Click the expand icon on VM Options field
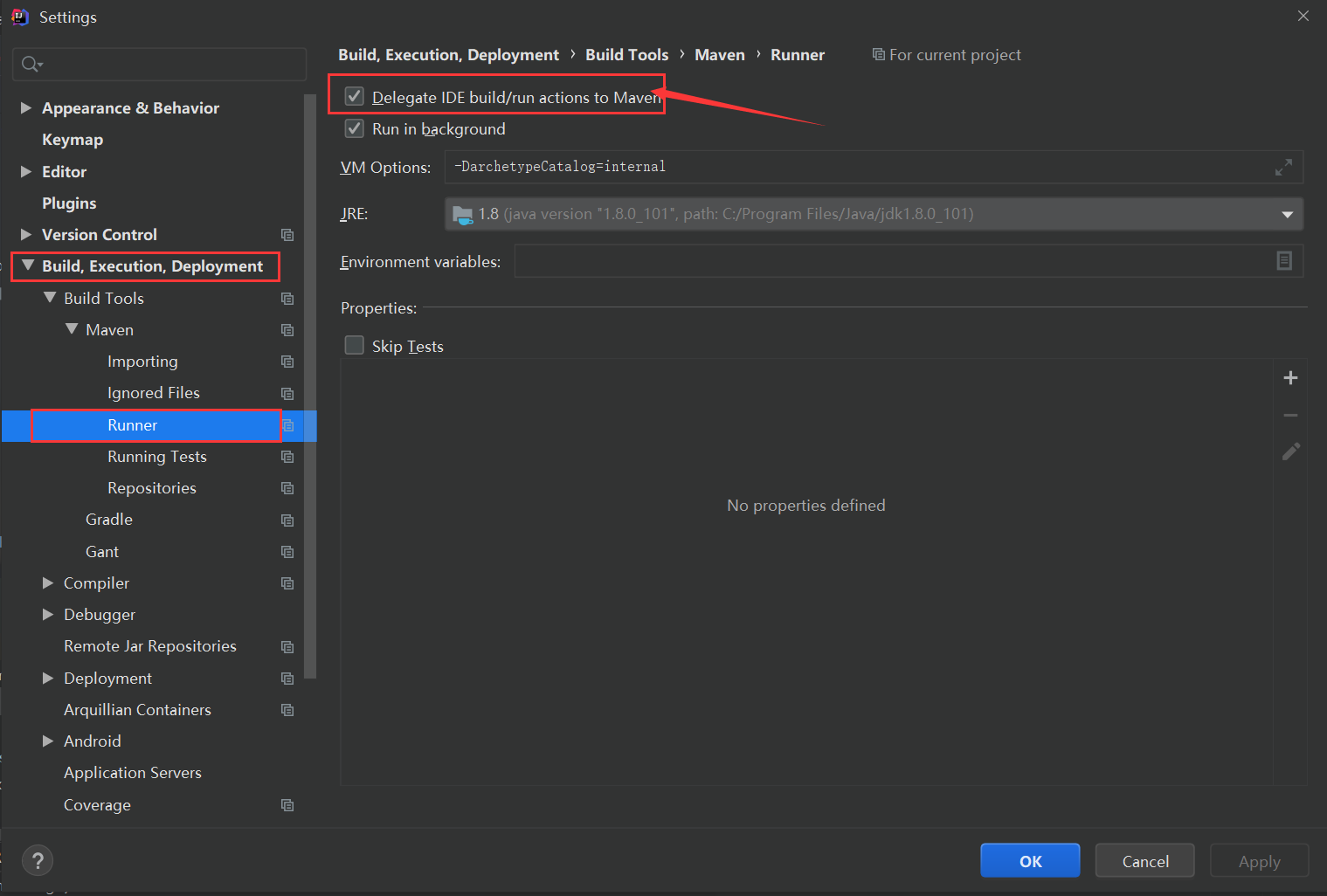The image size is (1327, 896). pyautogui.click(x=1283, y=167)
